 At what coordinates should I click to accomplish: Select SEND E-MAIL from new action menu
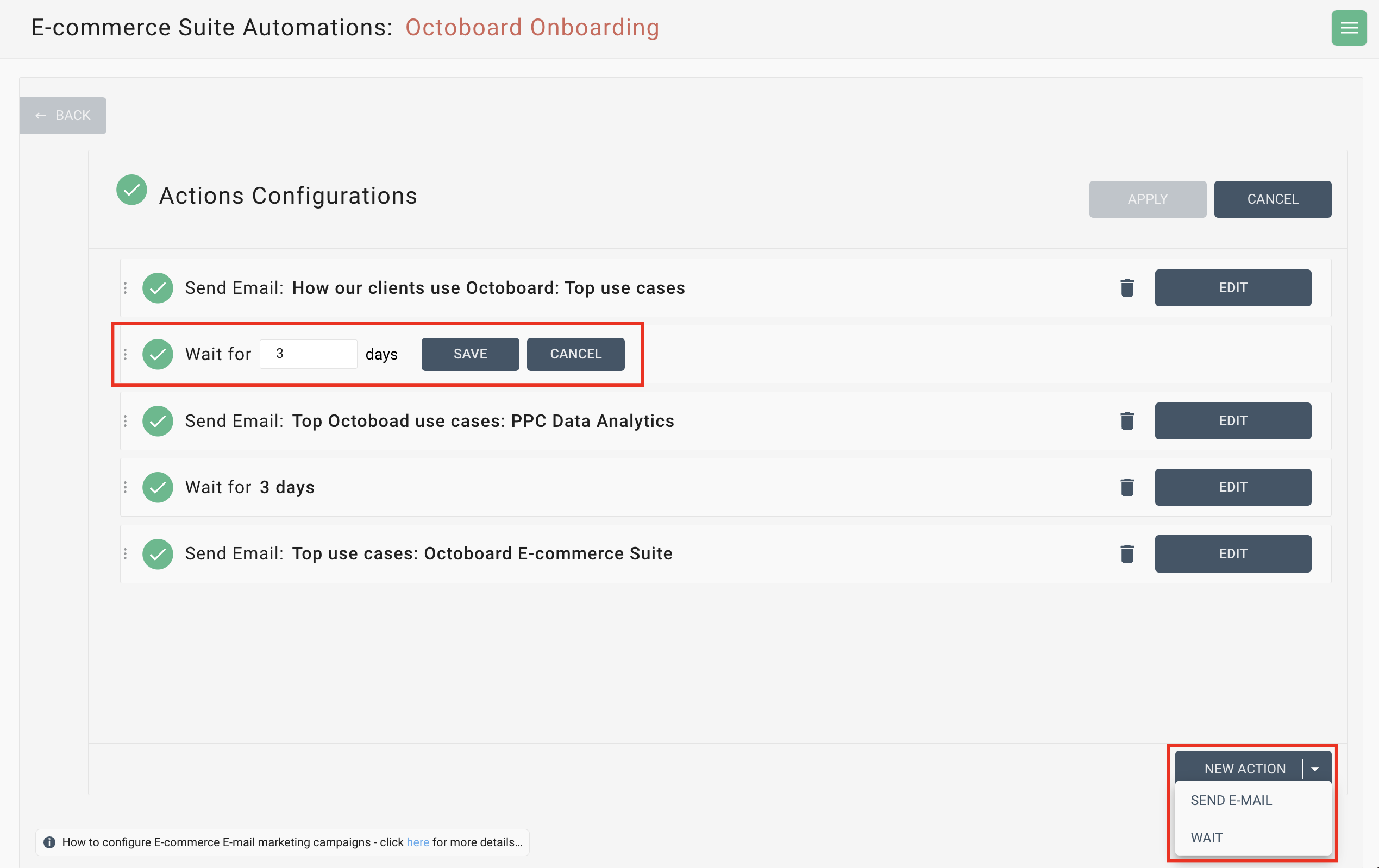1232,800
